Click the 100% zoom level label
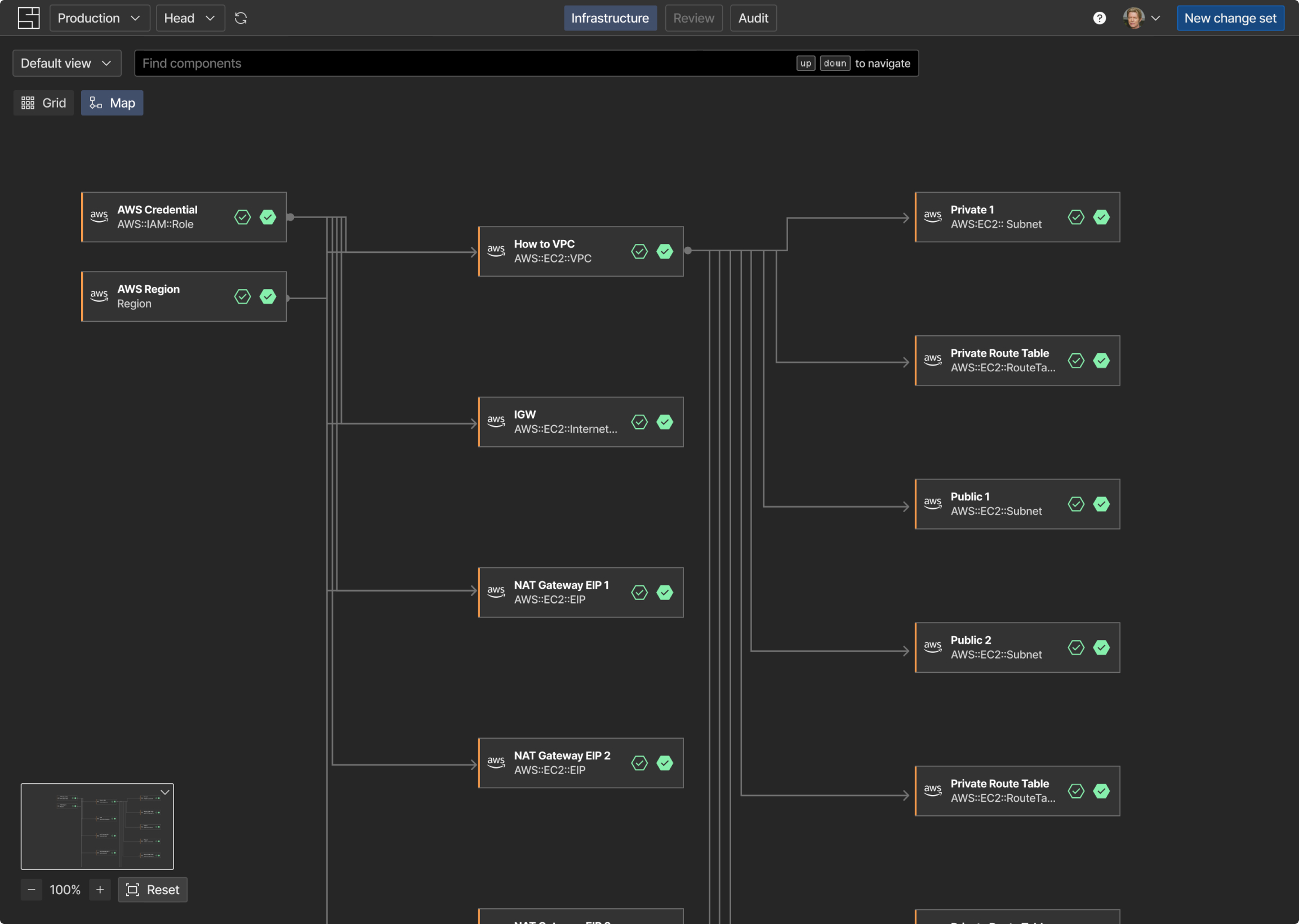The image size is (1299, 924). point(65,890)
